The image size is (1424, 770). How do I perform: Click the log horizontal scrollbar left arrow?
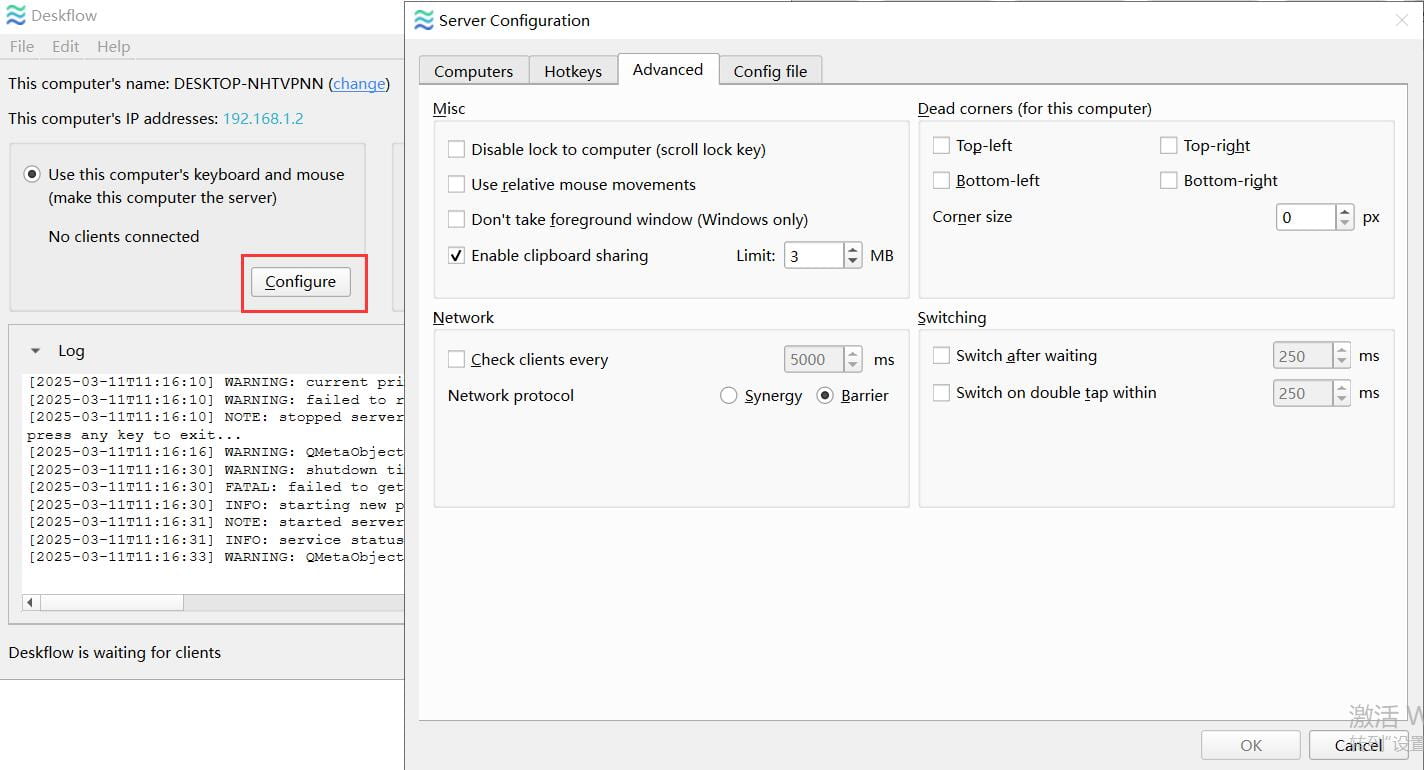pyautogui.click(x=31, y=602)
